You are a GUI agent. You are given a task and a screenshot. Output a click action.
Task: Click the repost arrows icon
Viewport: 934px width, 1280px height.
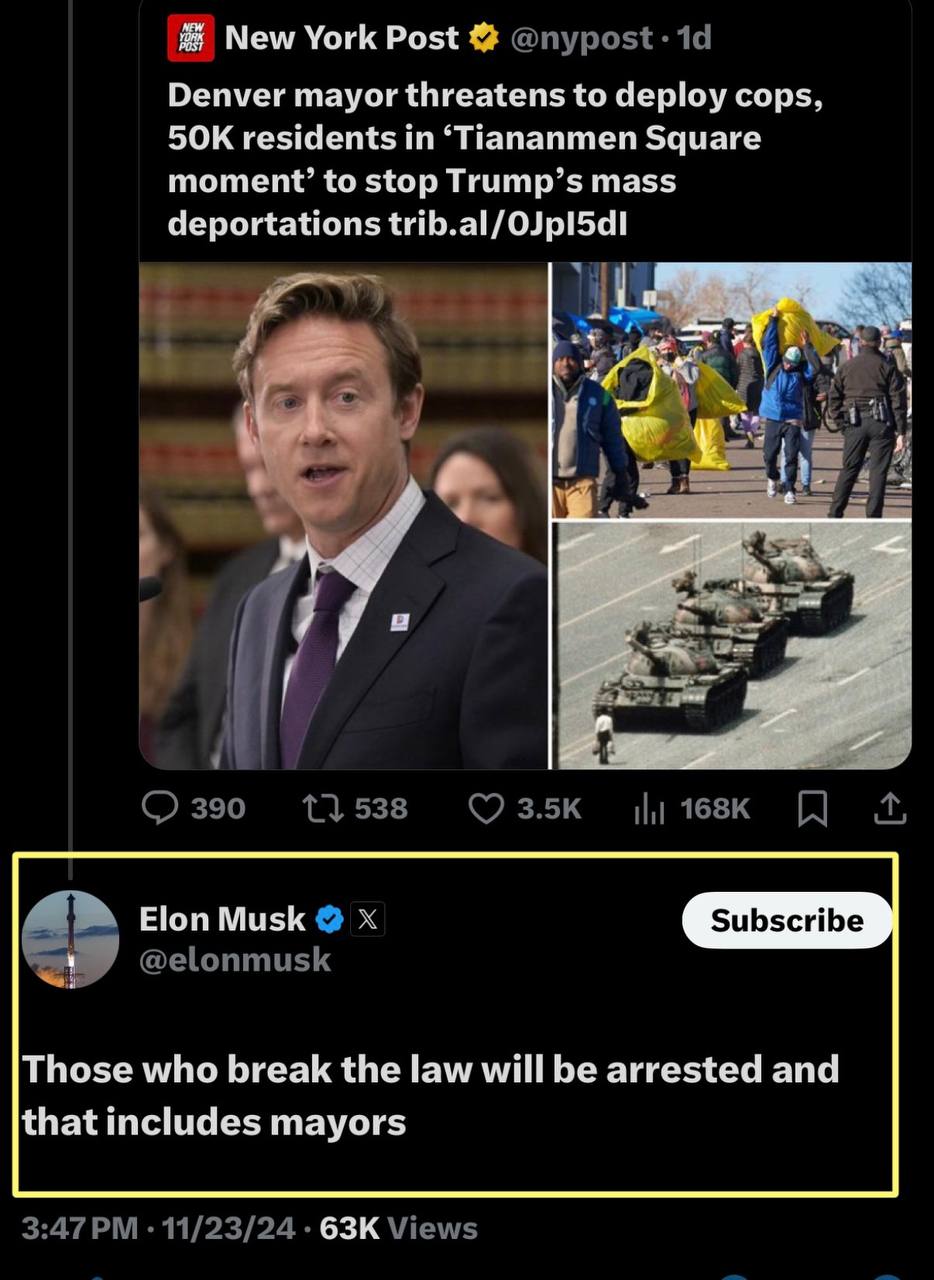click(321, 808)
